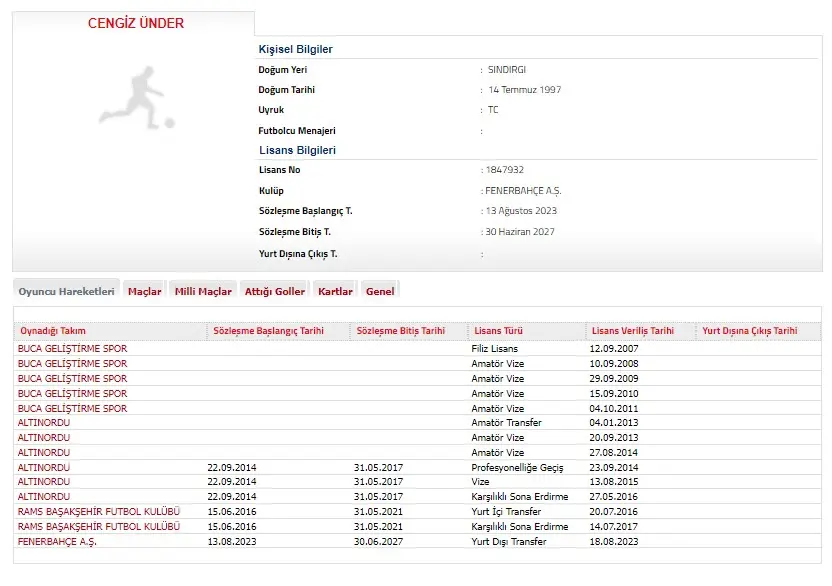
Task: Click the Oynadığı Takım column header
Action: coord(53,331)
